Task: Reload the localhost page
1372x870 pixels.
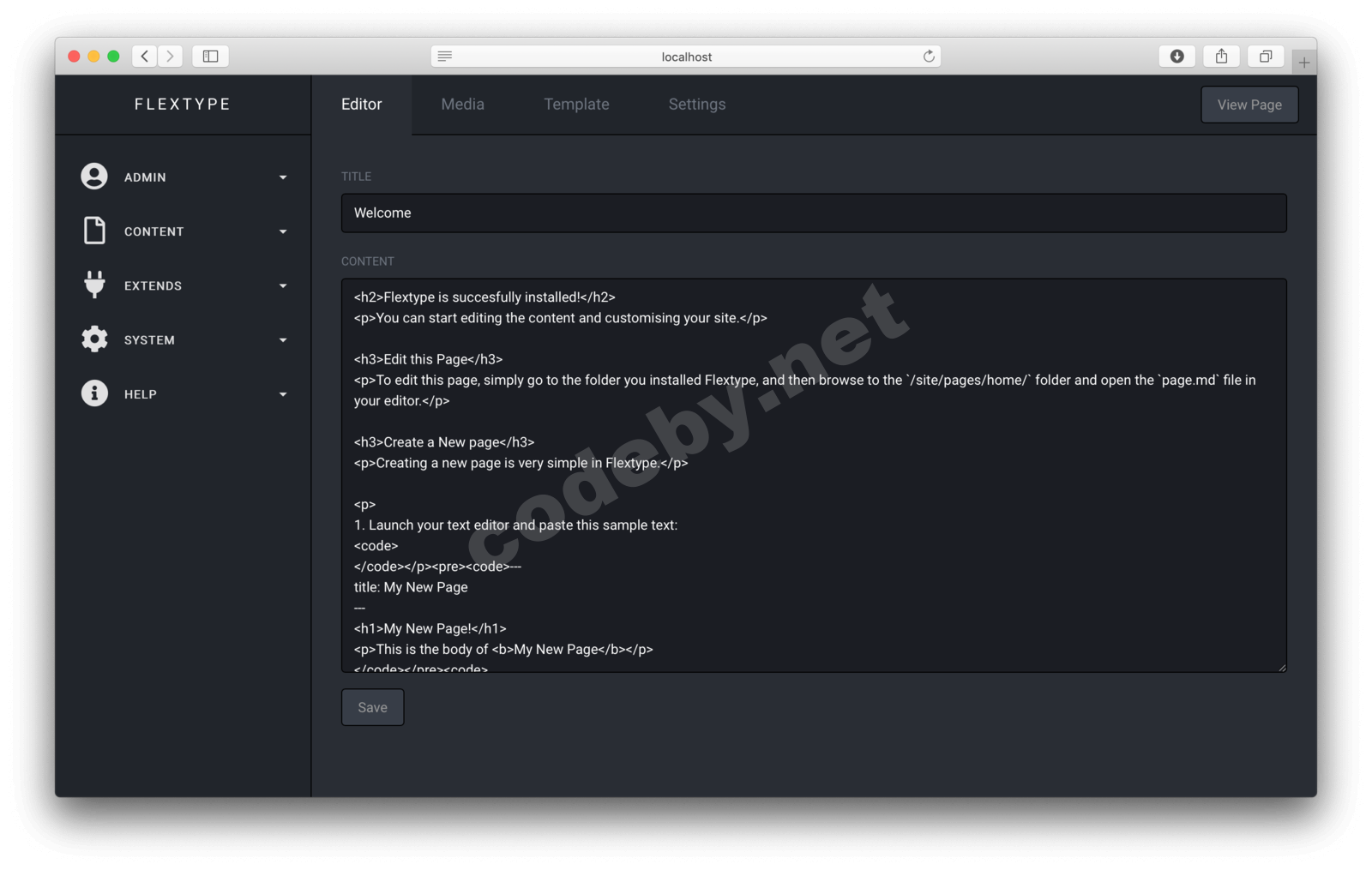Action: pos(929,57)
